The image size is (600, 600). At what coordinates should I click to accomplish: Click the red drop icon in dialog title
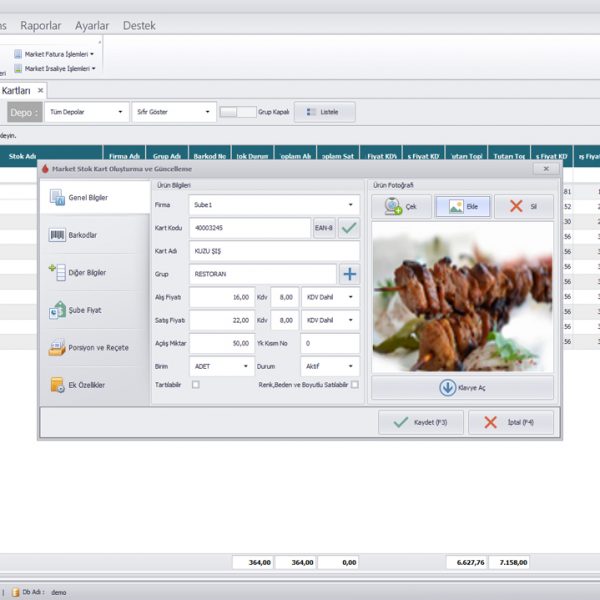click(x=45, y=169)
